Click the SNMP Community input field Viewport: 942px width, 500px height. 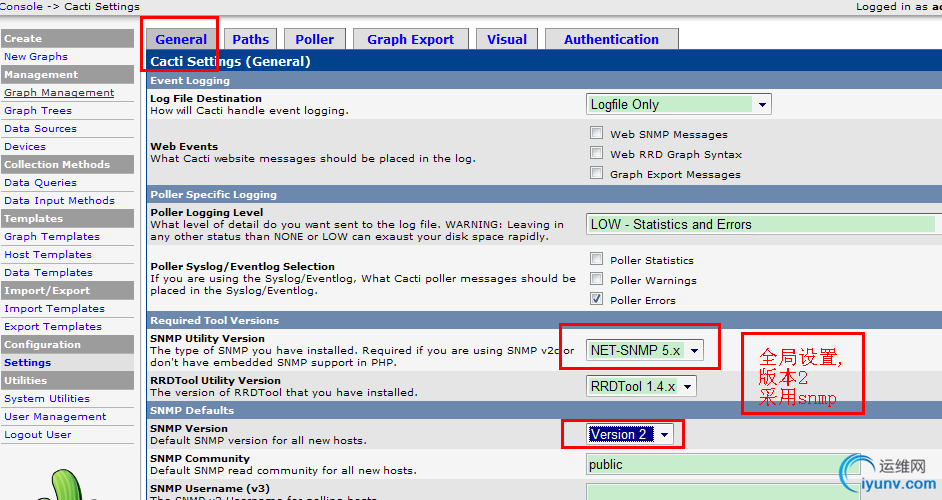coord(723,465)
